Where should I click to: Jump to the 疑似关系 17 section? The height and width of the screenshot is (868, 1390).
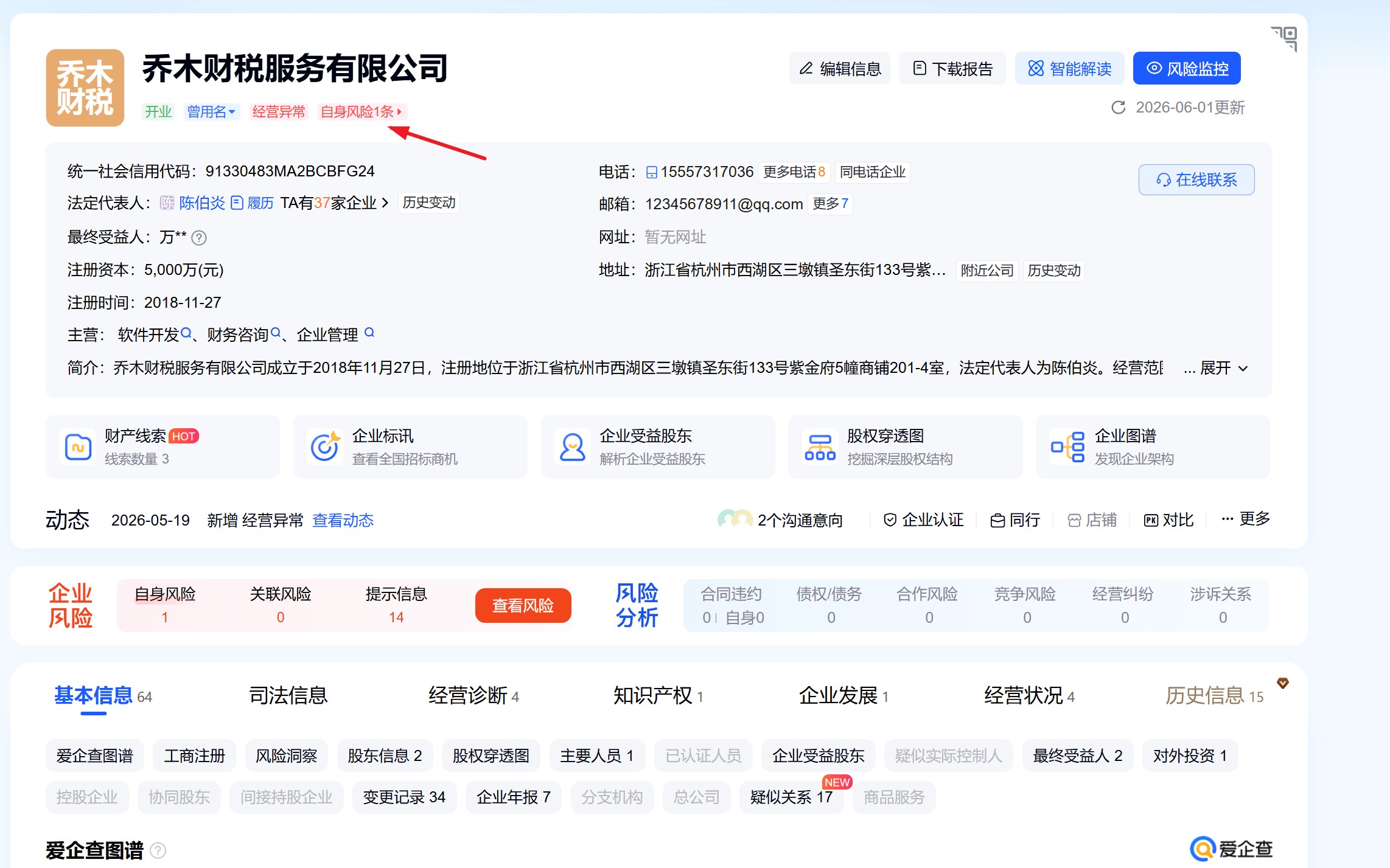tap(791, 797)
